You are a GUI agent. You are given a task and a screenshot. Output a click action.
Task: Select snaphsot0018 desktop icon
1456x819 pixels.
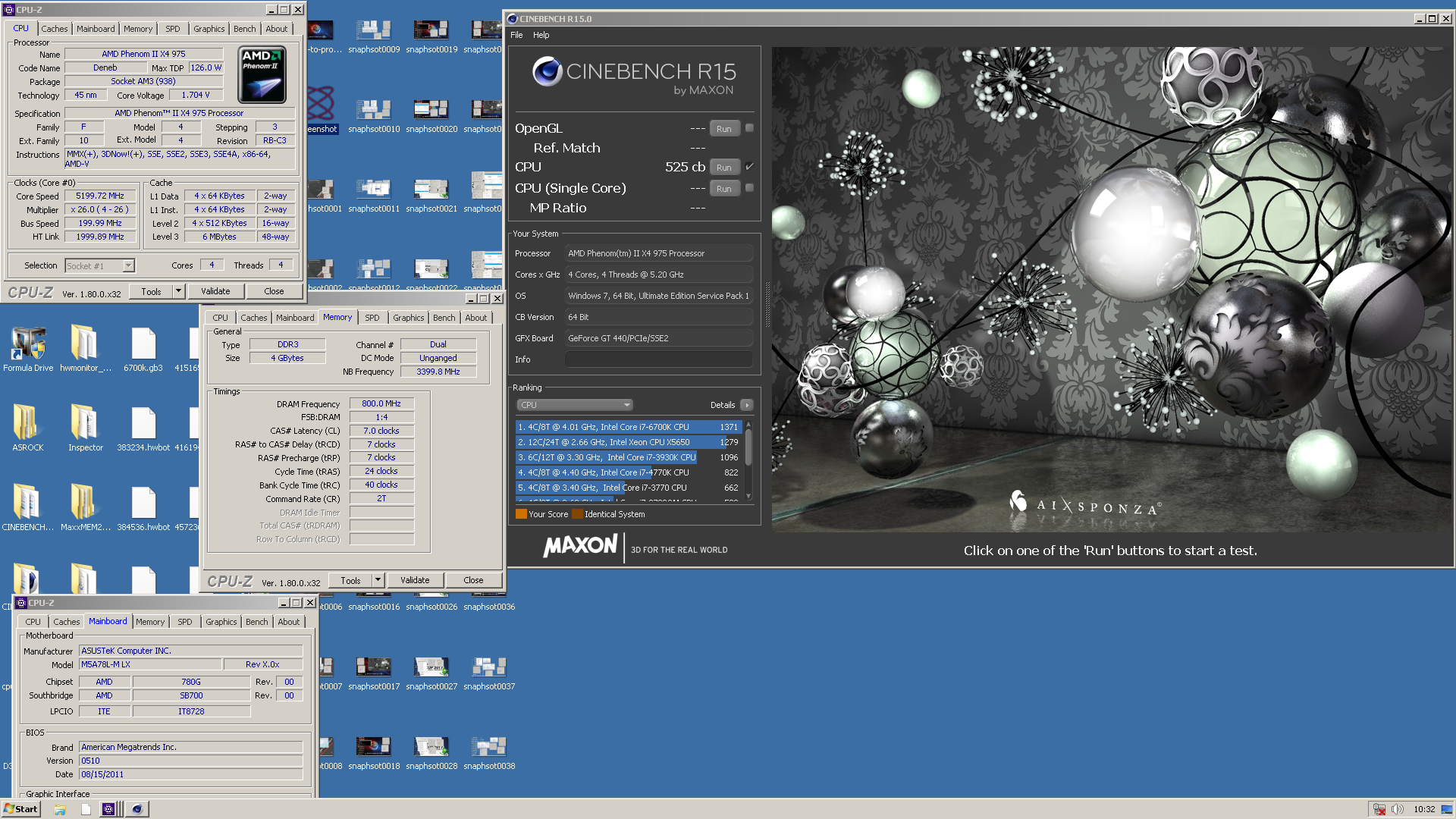374,754
